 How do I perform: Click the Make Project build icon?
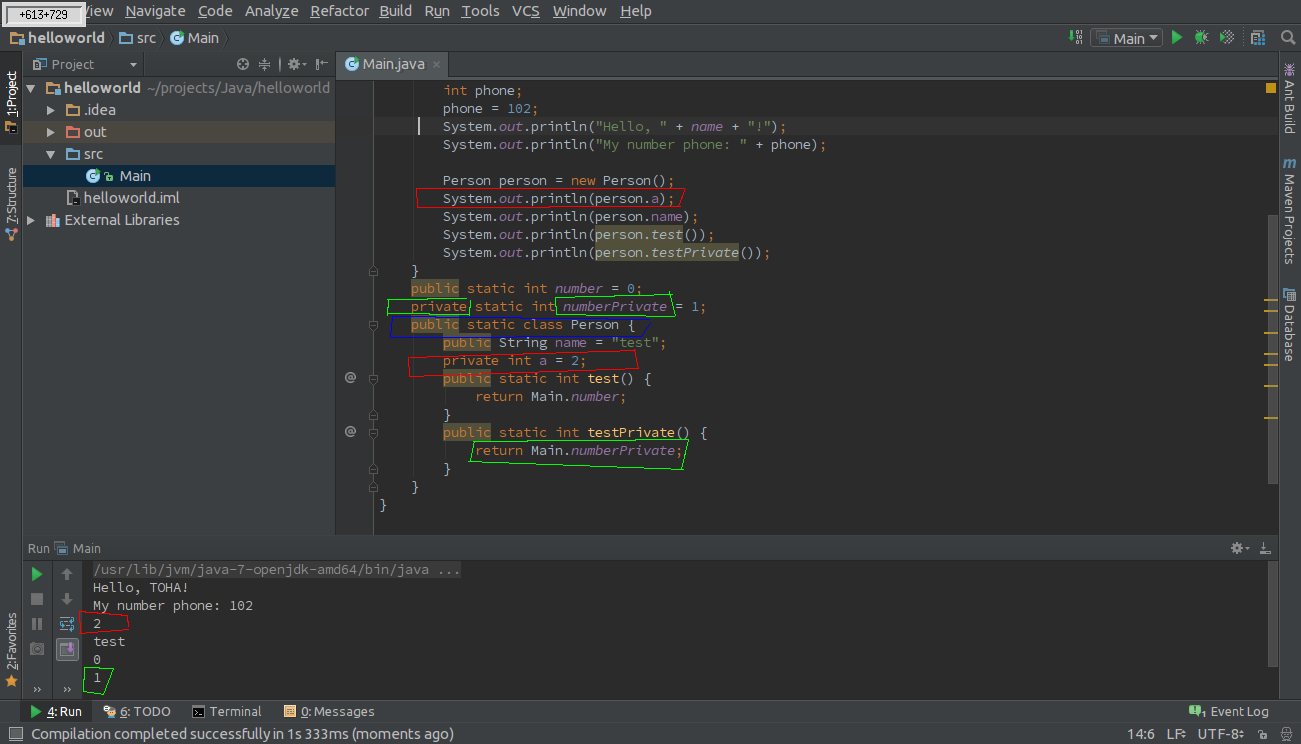pyautogui.click(x=1076, y=38)
